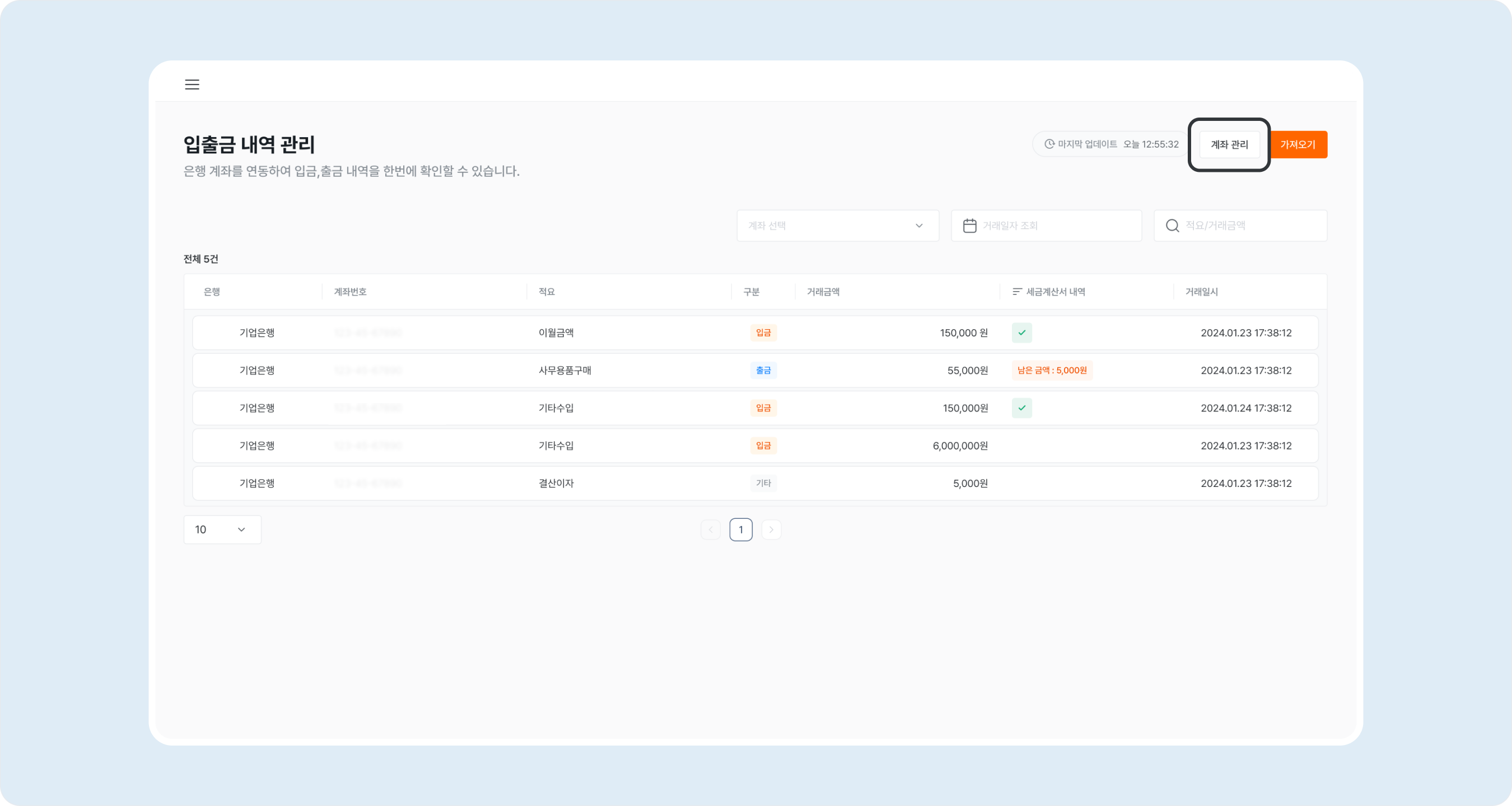Click the sort icon beside 세금계산서 내역 header
This screenshot has height=806, width=1512.
pyautogui.click(x=1016, y=292)
